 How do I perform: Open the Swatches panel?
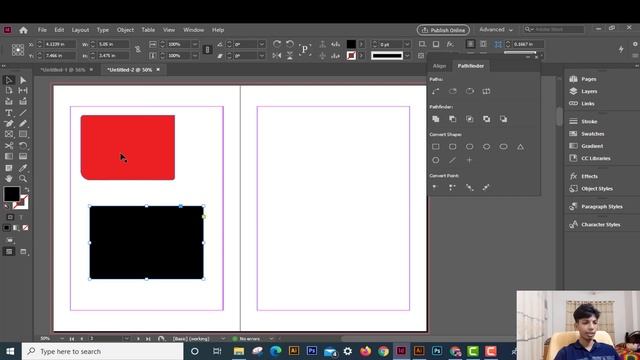593,133
